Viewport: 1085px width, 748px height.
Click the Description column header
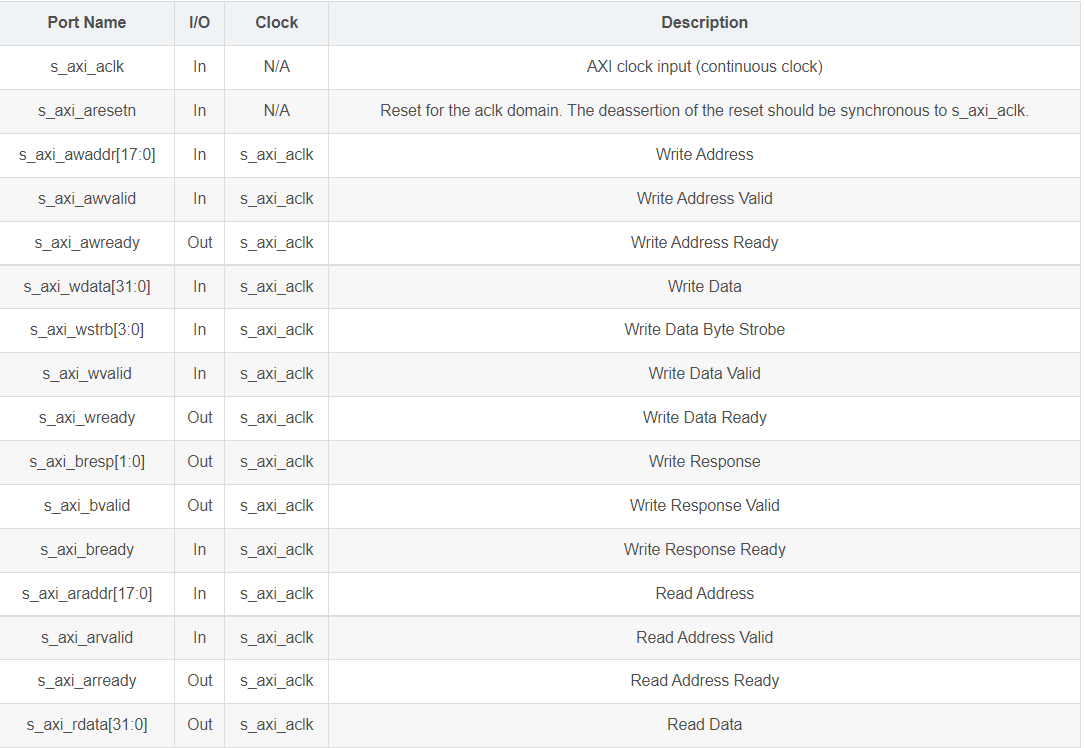704,22
